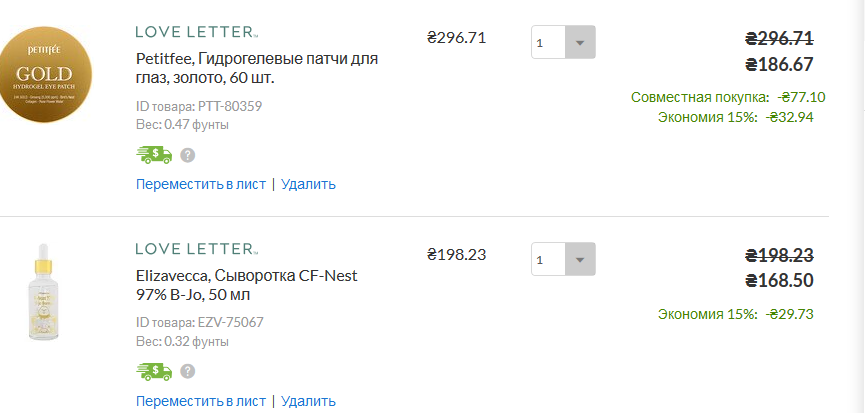Remove Elizavecca serum with Удалить link
This screenshot has width=865, height=413.
pos(308,401)
